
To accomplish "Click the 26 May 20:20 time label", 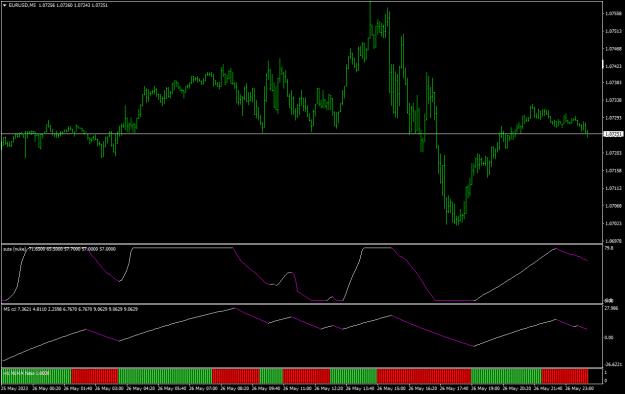I will click(x=517, y=388).
